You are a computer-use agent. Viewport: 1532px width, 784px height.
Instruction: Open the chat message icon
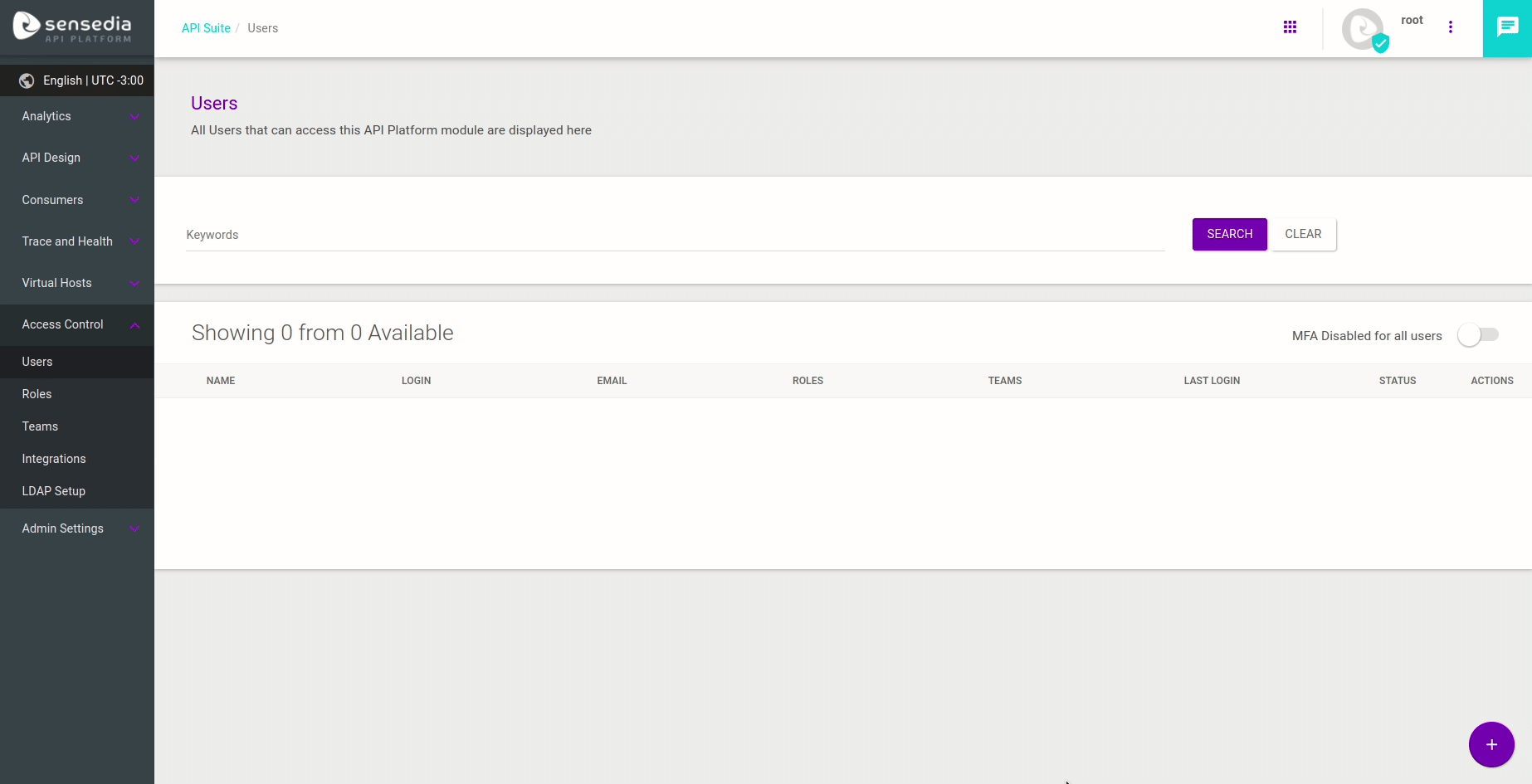click(x=1507, y=28)
